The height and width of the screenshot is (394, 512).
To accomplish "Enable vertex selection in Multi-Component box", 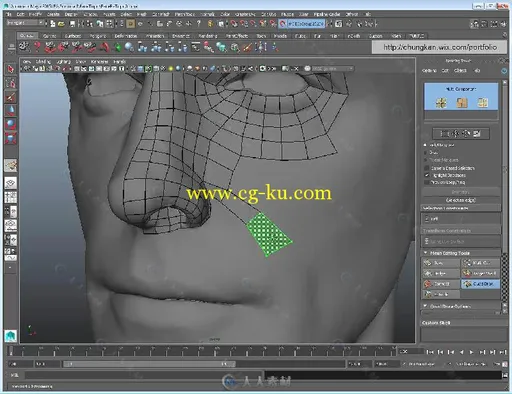I will tap(441, 103).
